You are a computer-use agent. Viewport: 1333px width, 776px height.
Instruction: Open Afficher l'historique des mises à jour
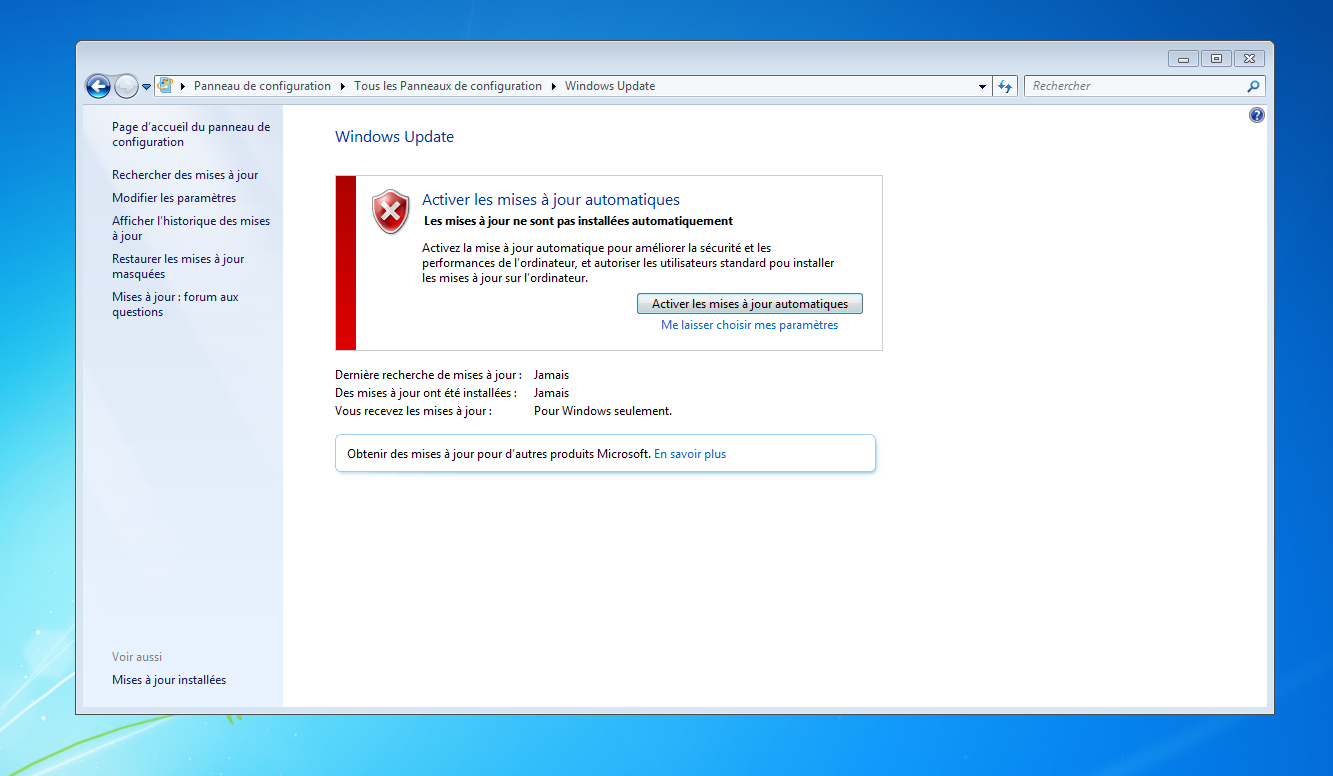[191, 228]
